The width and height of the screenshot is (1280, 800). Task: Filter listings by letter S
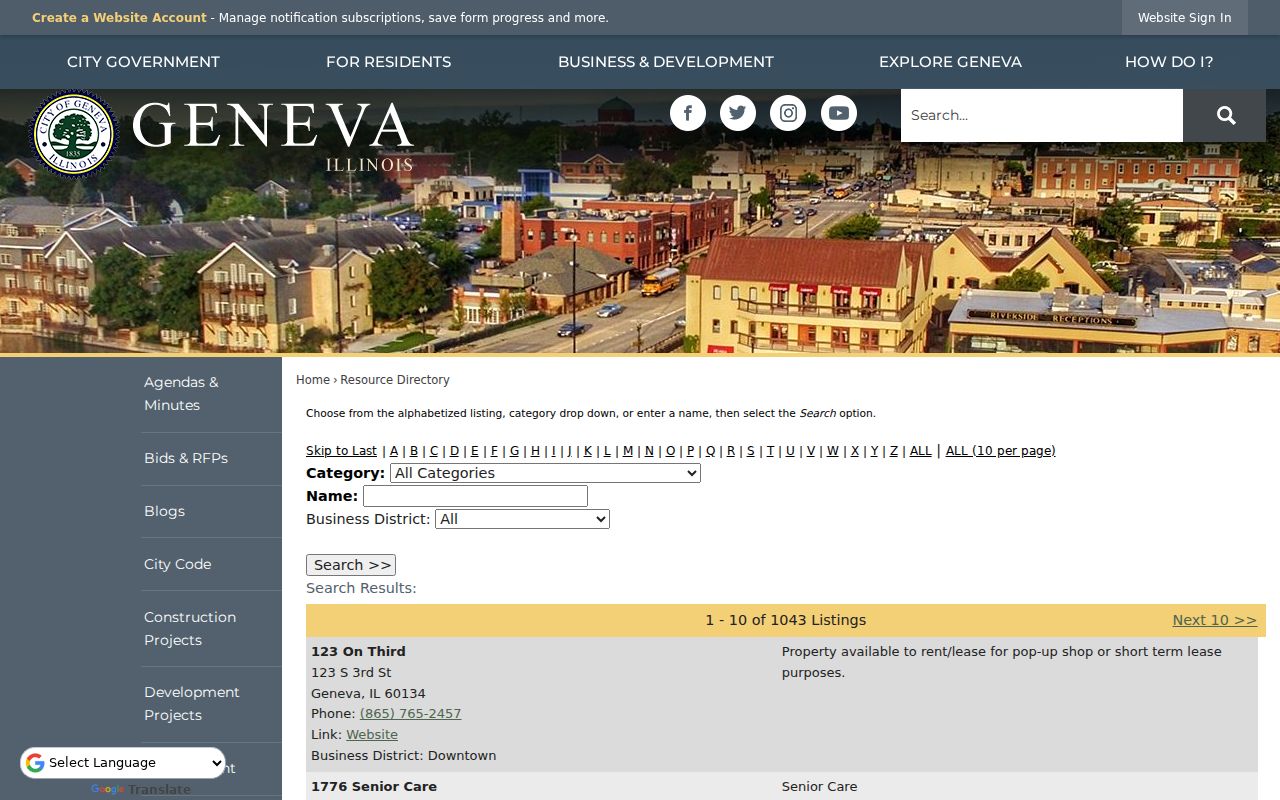(751, 451)
